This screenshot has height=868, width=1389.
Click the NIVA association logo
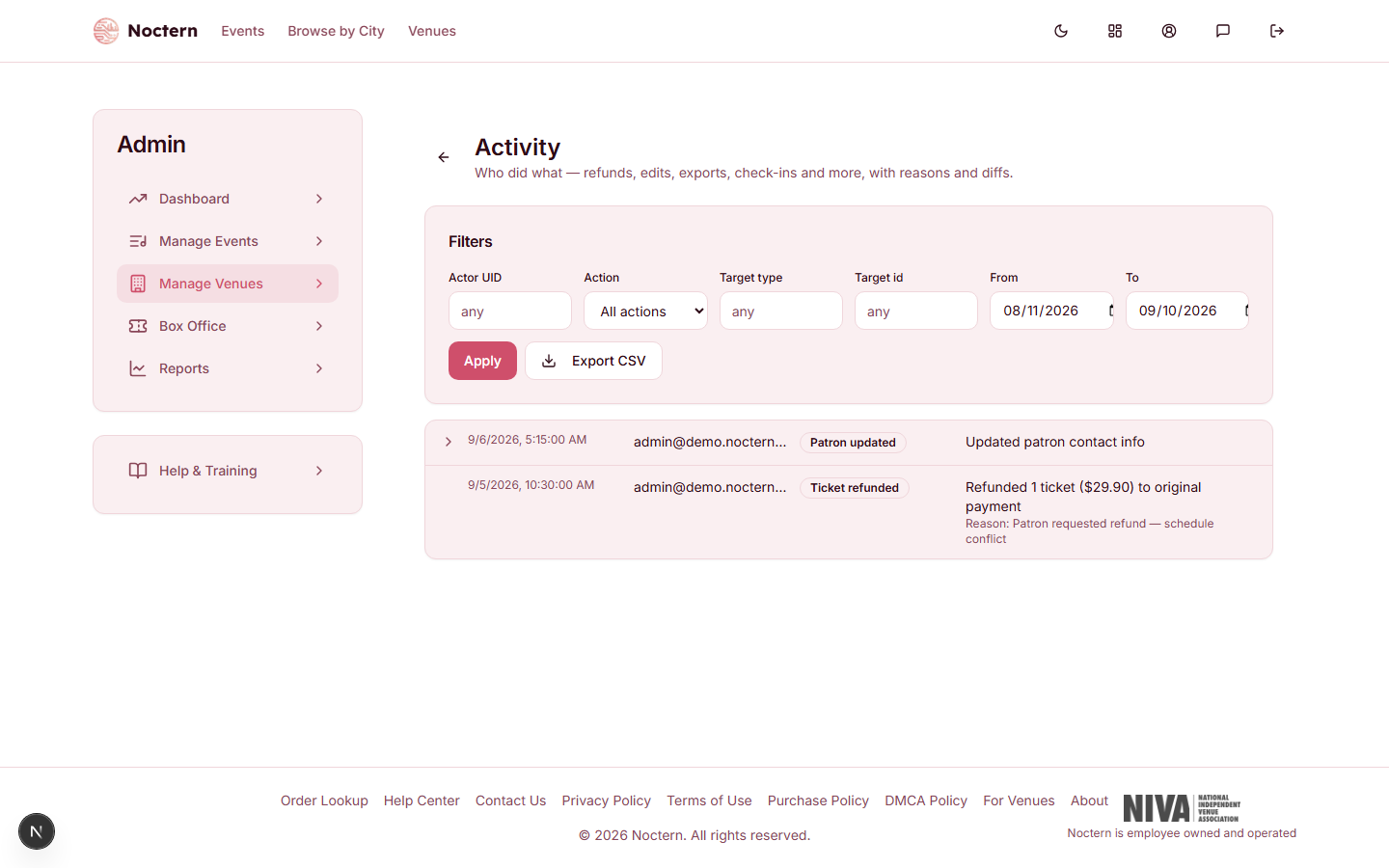[1182, 808]
